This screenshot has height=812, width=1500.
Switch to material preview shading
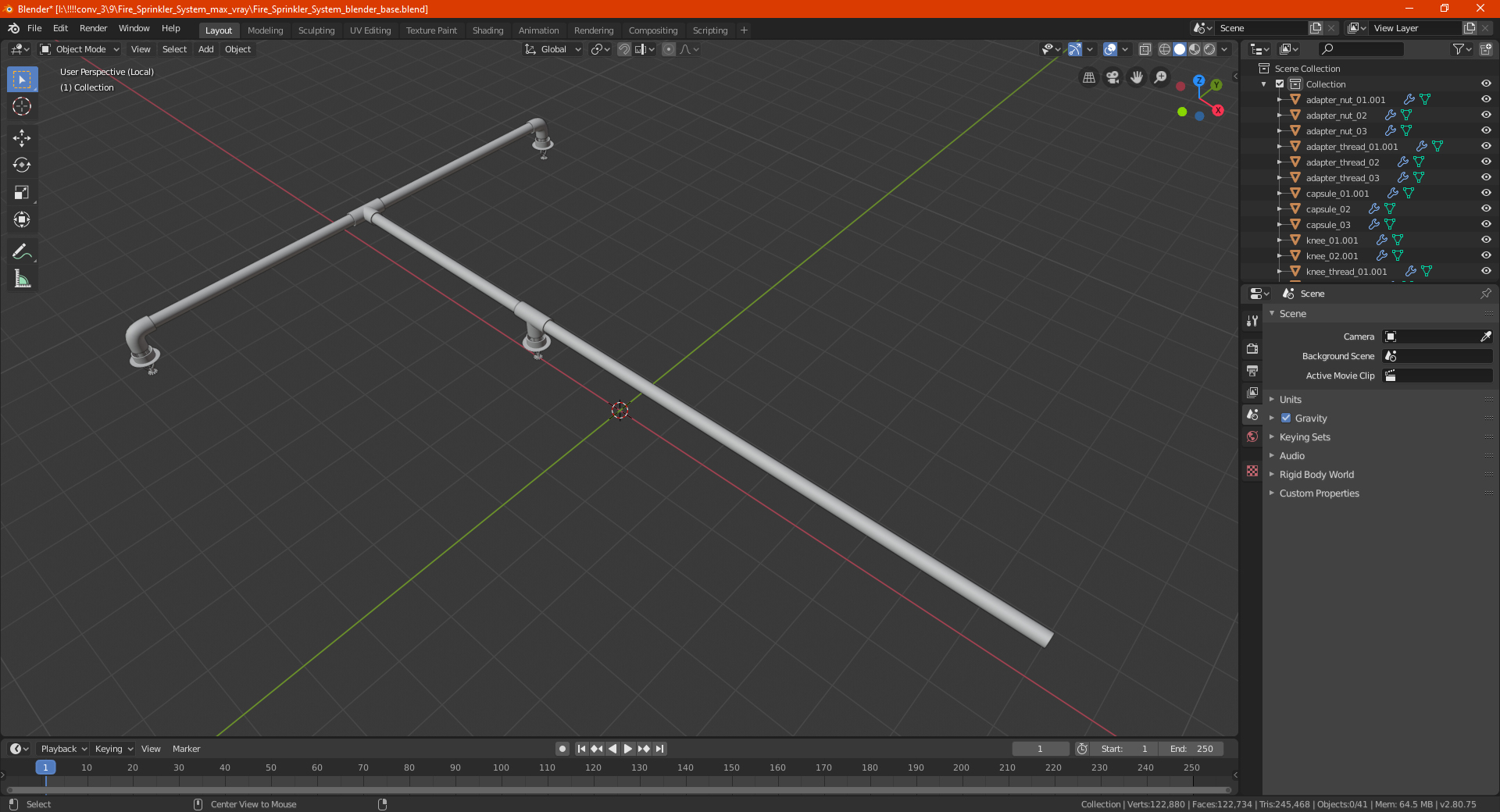[1195, 49]
